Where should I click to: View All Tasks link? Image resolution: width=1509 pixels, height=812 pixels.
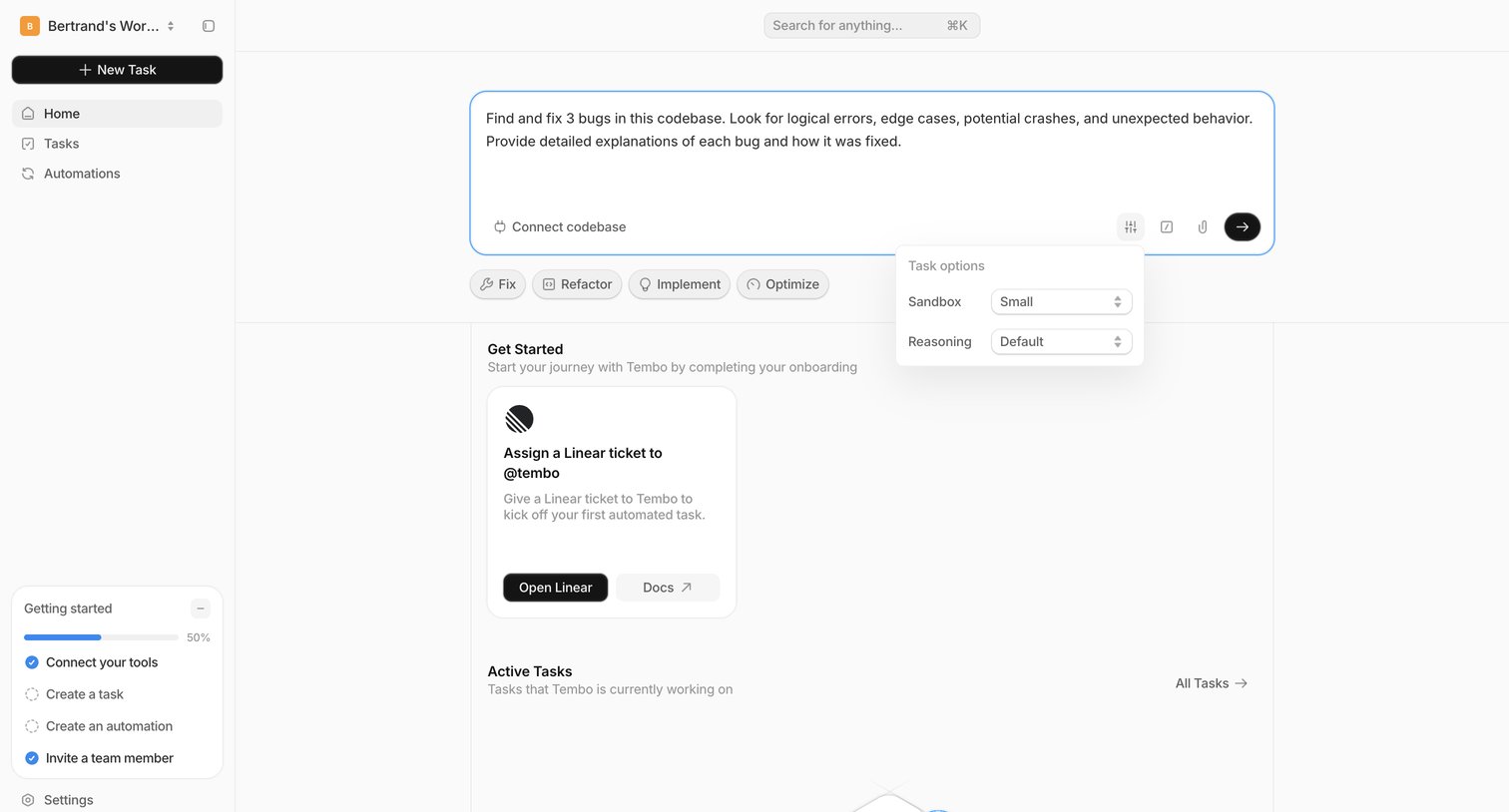point(1212,683)
